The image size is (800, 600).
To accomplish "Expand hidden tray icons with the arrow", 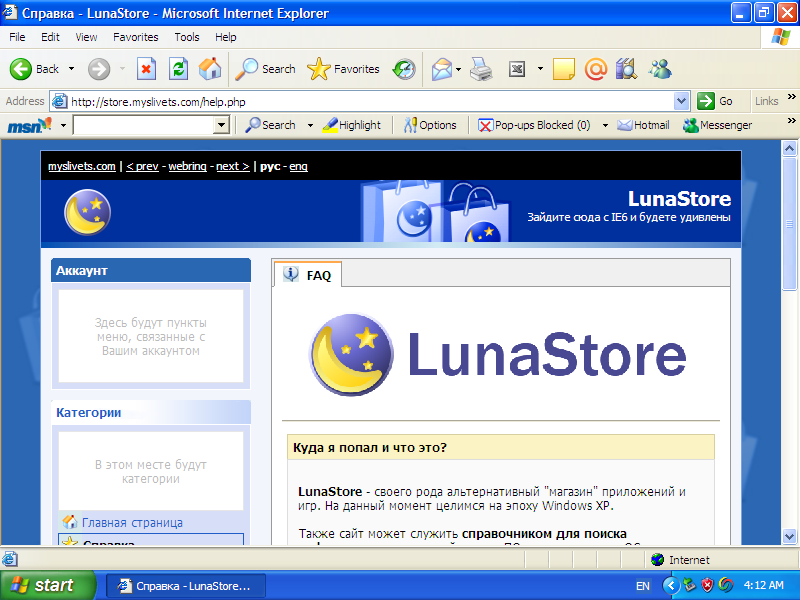I will click(671, 585).
